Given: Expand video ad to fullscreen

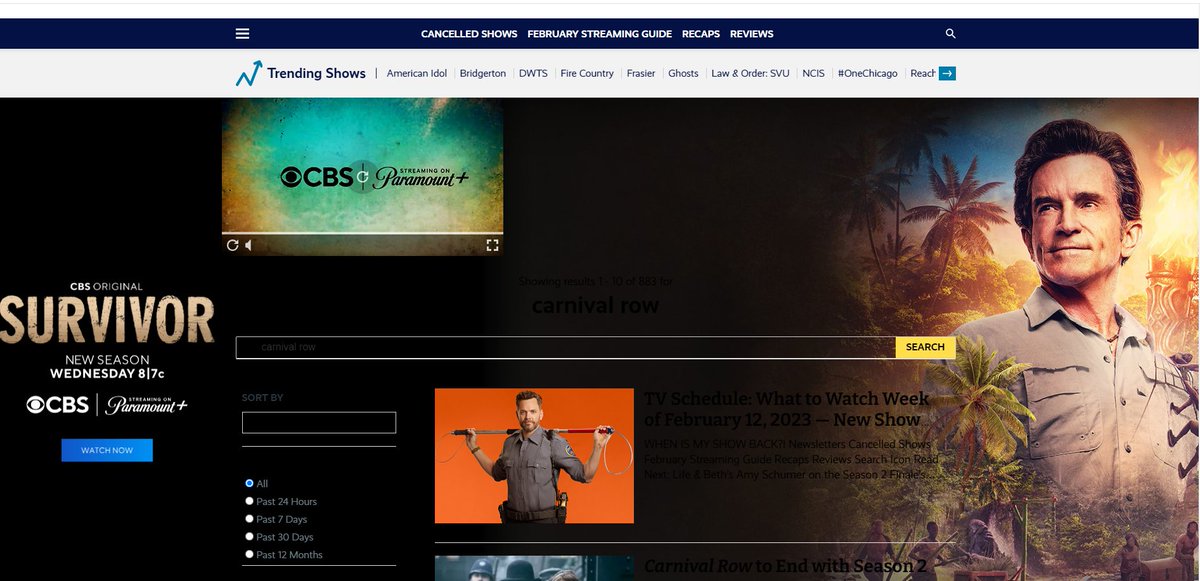Looking at the screenshot, I should coord(492,244).
